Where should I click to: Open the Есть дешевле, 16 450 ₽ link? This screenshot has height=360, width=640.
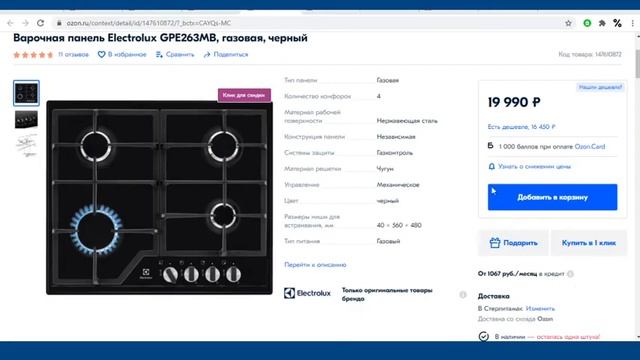521,127
